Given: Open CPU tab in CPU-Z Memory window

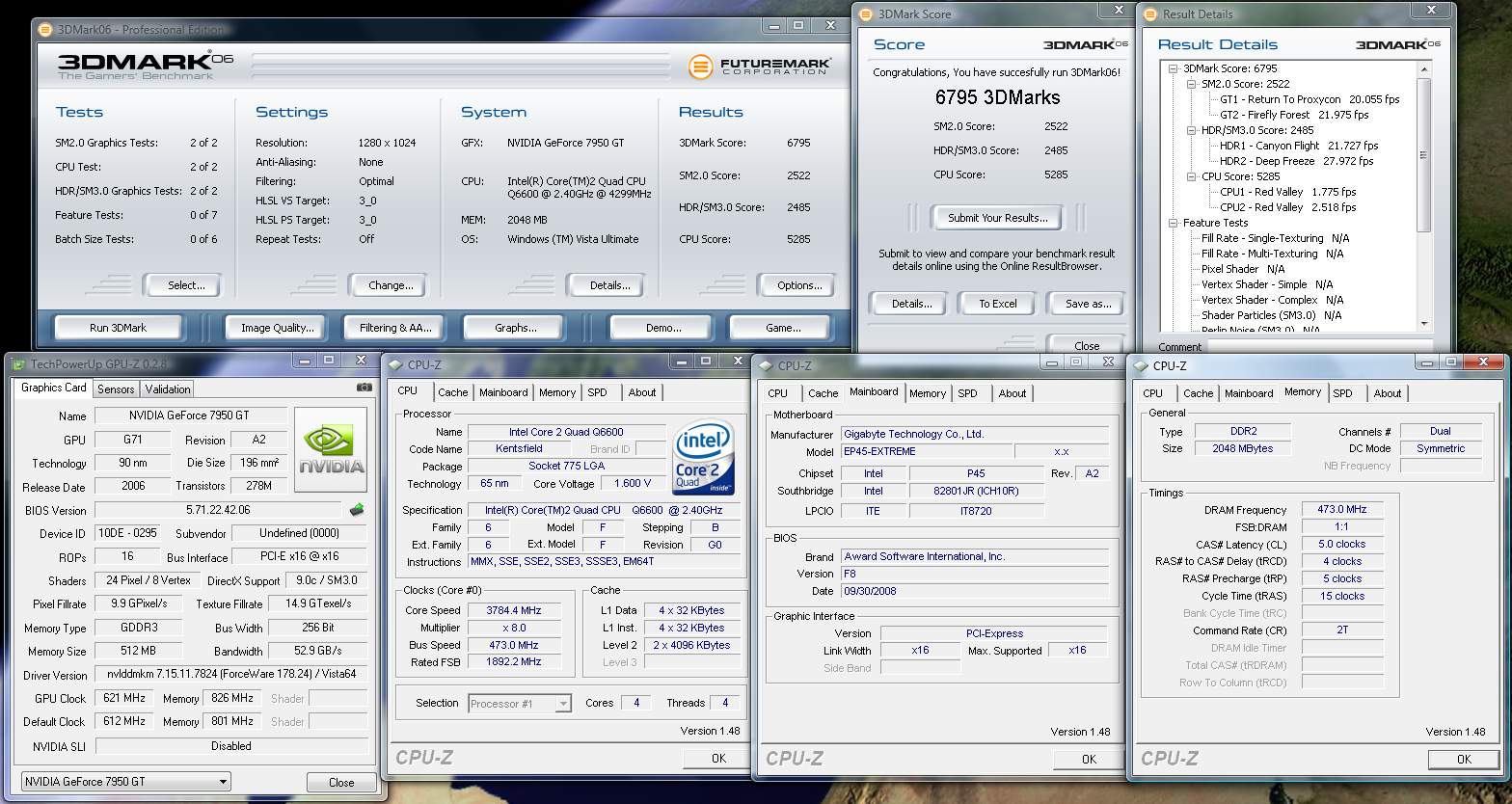Looking at the screenshot, I should [1152, 393].
